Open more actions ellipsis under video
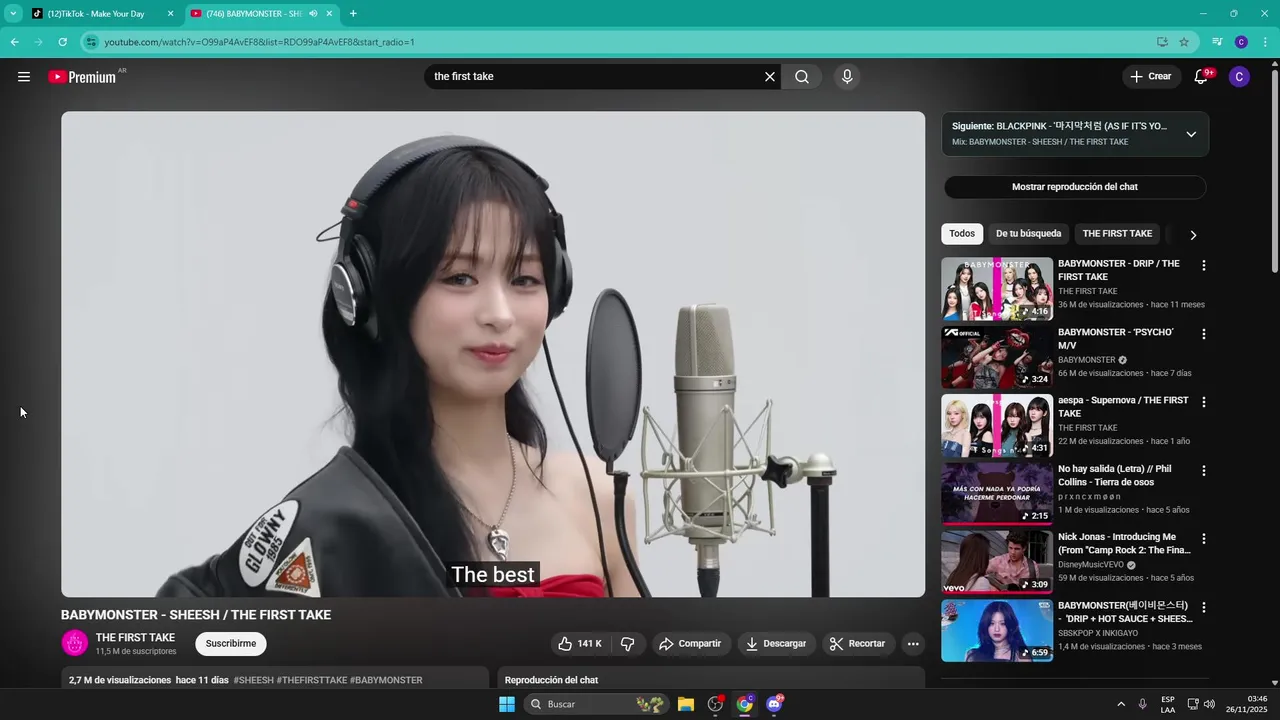Image resolution: width=1280 pixels, height=720 pixels. (913, 644)
